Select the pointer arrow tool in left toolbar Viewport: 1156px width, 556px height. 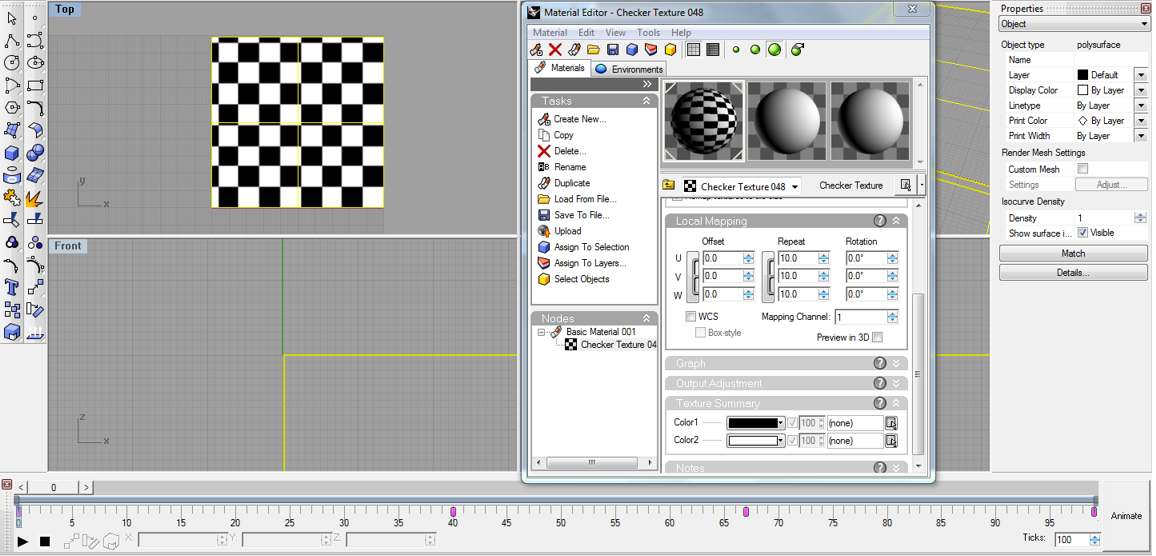click(13, 16)
